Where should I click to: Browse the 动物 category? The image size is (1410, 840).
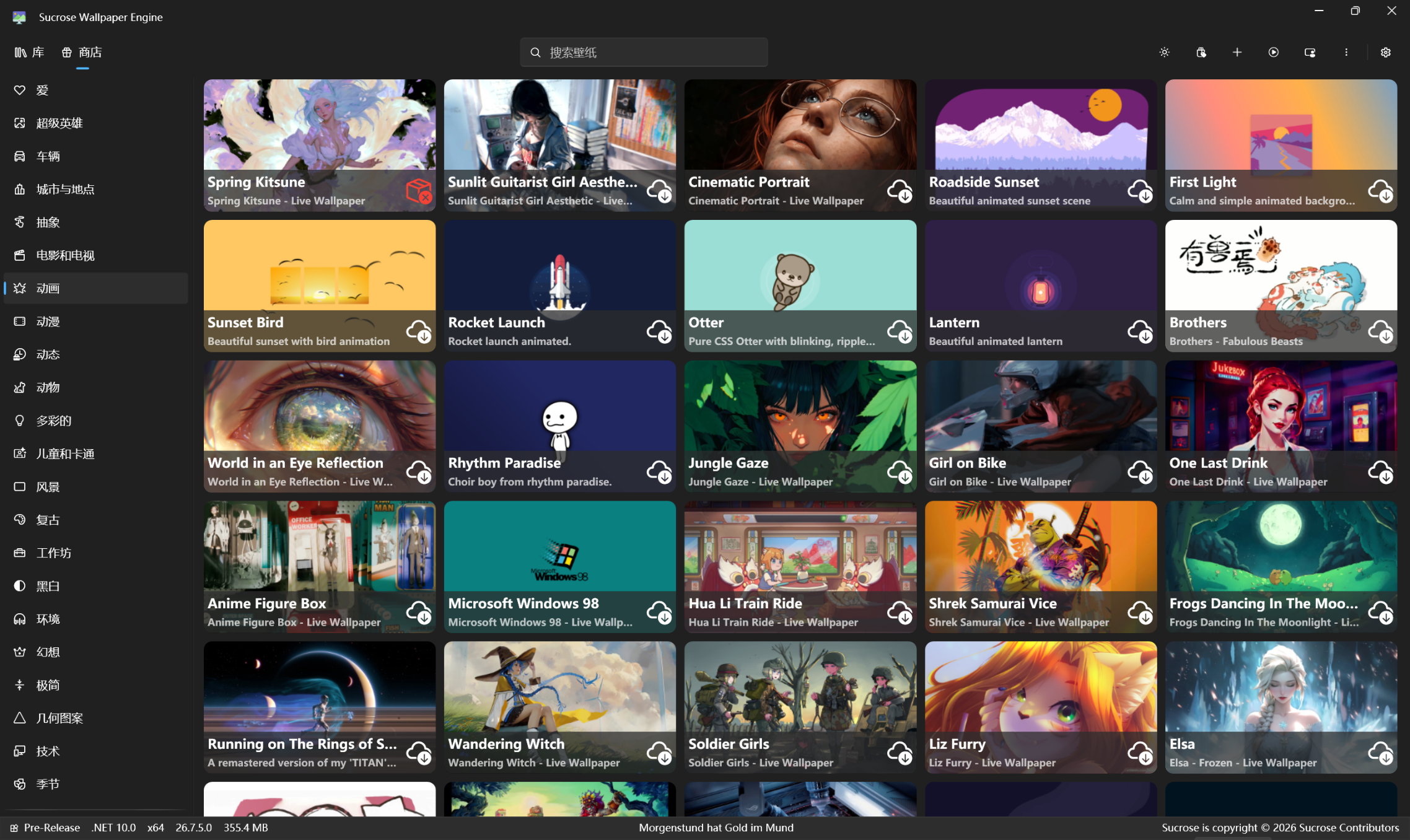[x=96, y=388]
